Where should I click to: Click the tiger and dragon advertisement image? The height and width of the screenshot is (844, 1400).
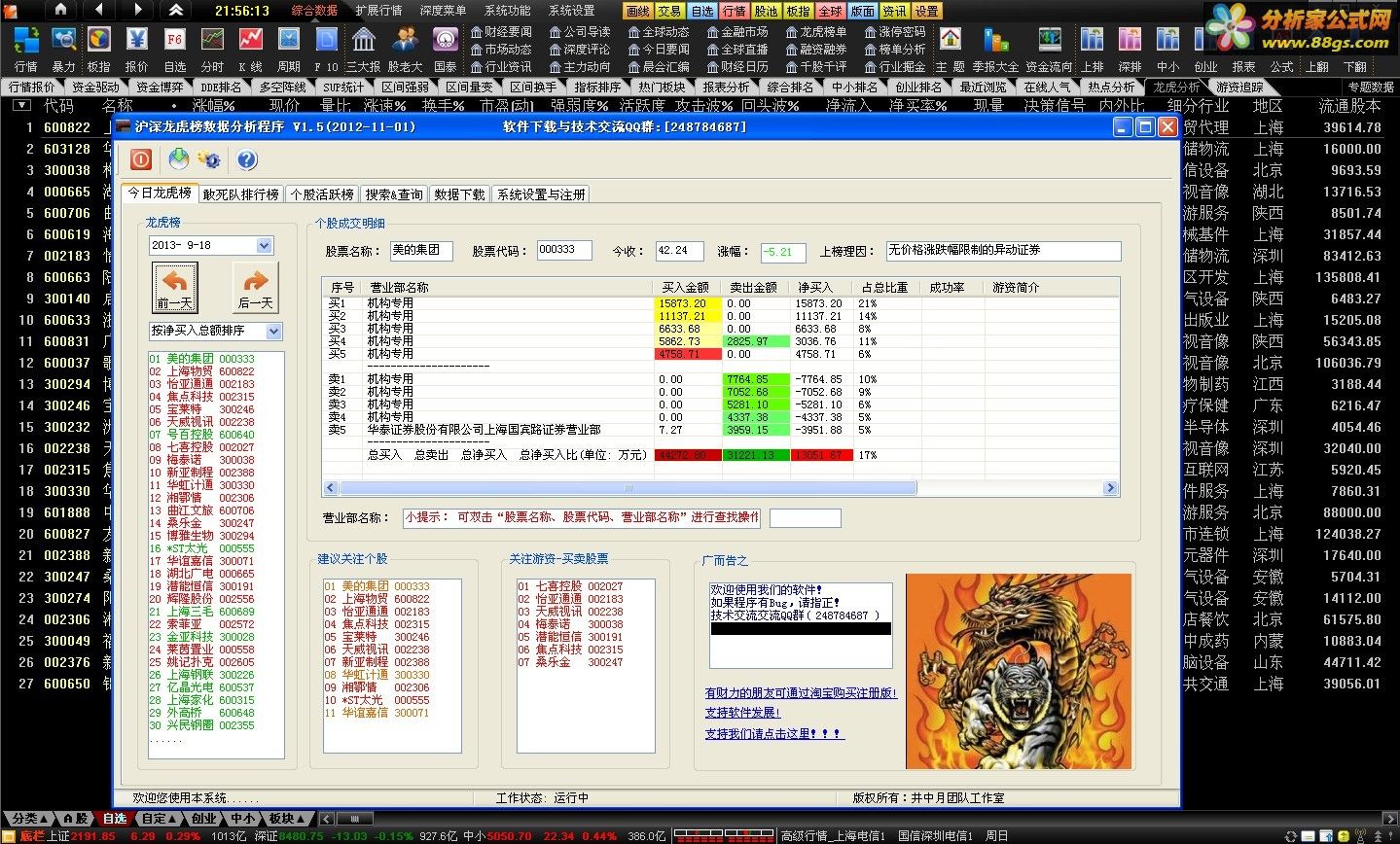(x=1019, y=671)
